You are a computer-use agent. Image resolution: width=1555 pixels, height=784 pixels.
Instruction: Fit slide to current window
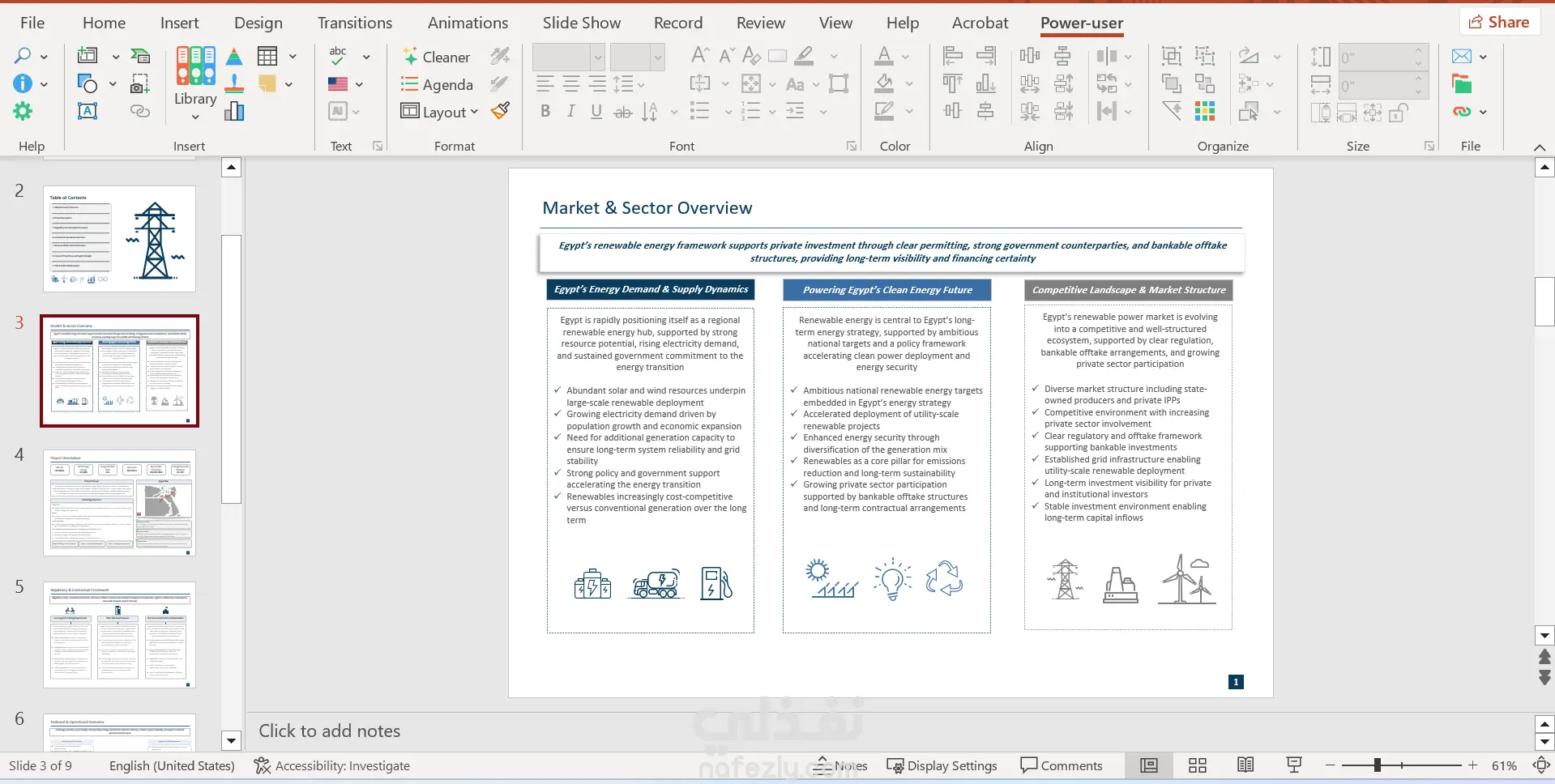coord(1540,765)
